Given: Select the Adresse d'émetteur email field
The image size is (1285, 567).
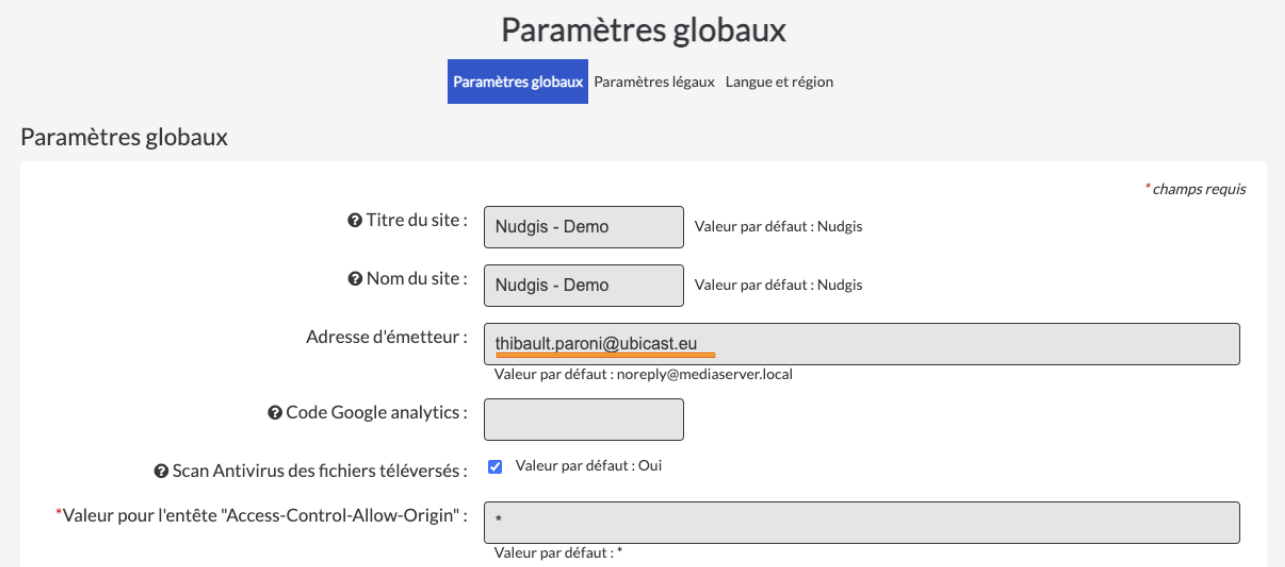Looking at the screenshot, I should click(862, 343).
